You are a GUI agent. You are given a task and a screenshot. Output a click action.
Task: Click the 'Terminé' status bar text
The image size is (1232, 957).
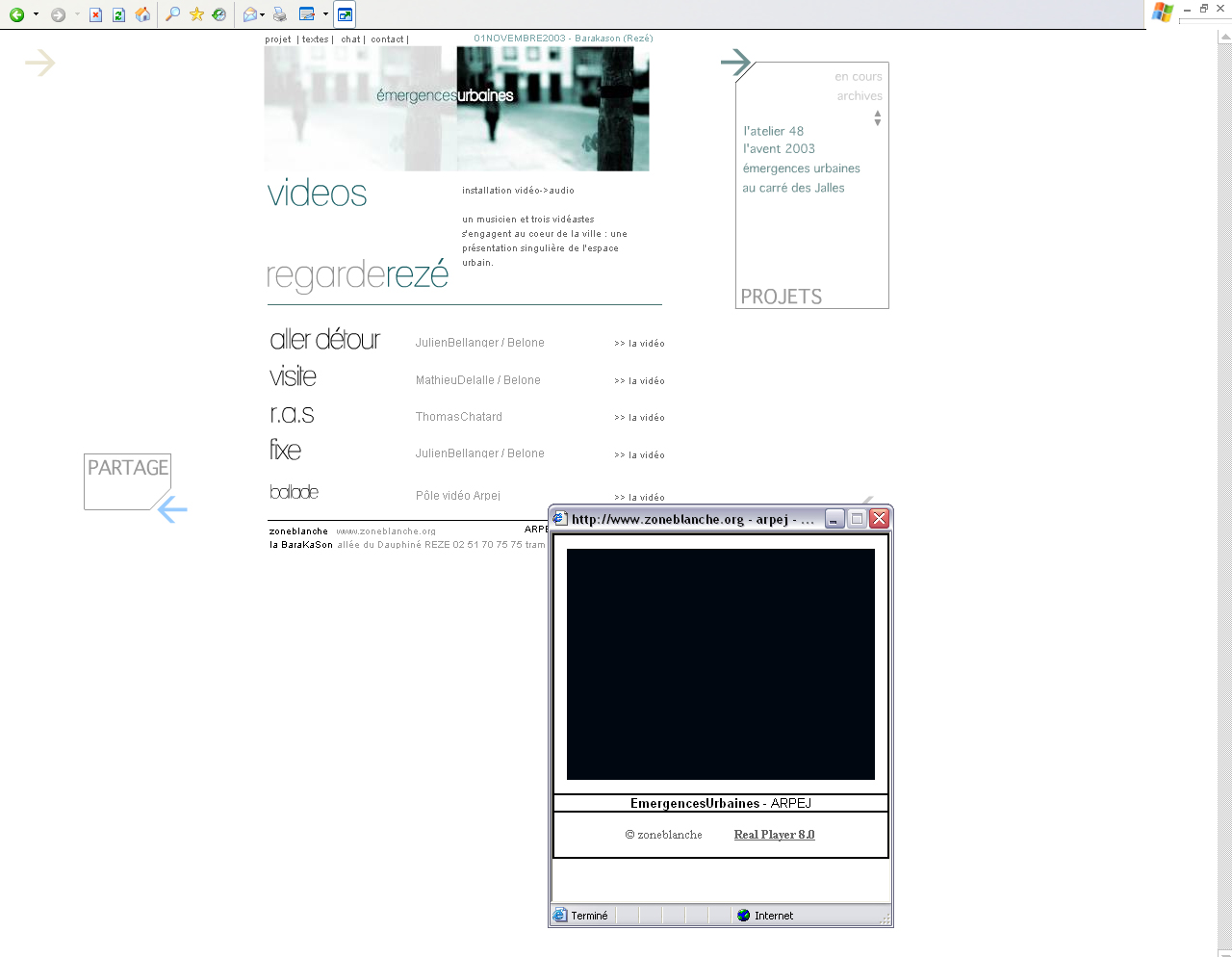point(589,916)
